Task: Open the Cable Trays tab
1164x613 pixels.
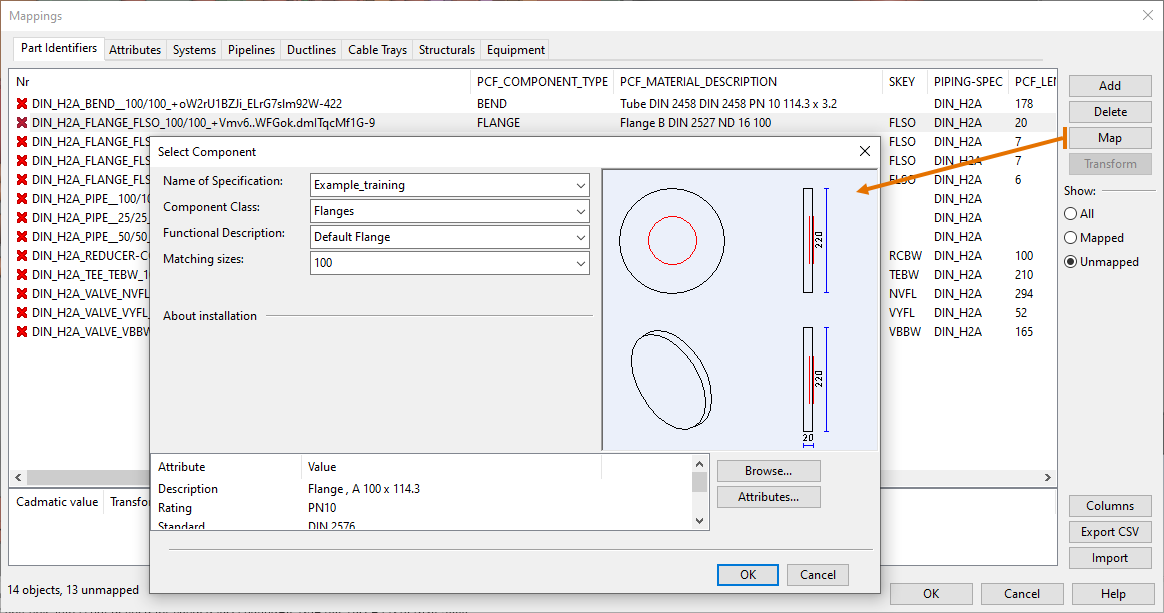Action: point(377,50)
